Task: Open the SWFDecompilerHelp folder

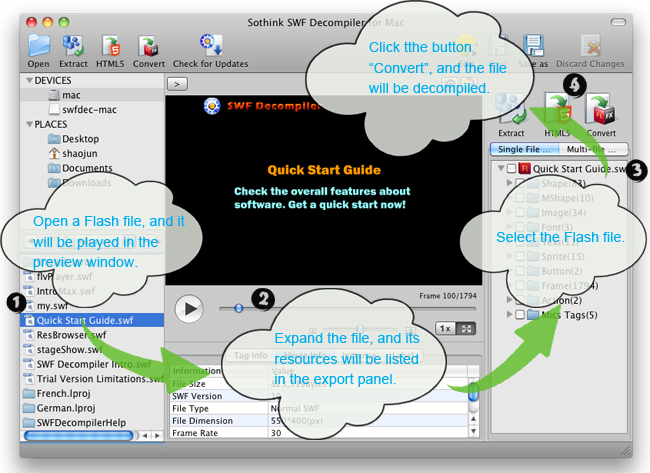Action: 92,422
